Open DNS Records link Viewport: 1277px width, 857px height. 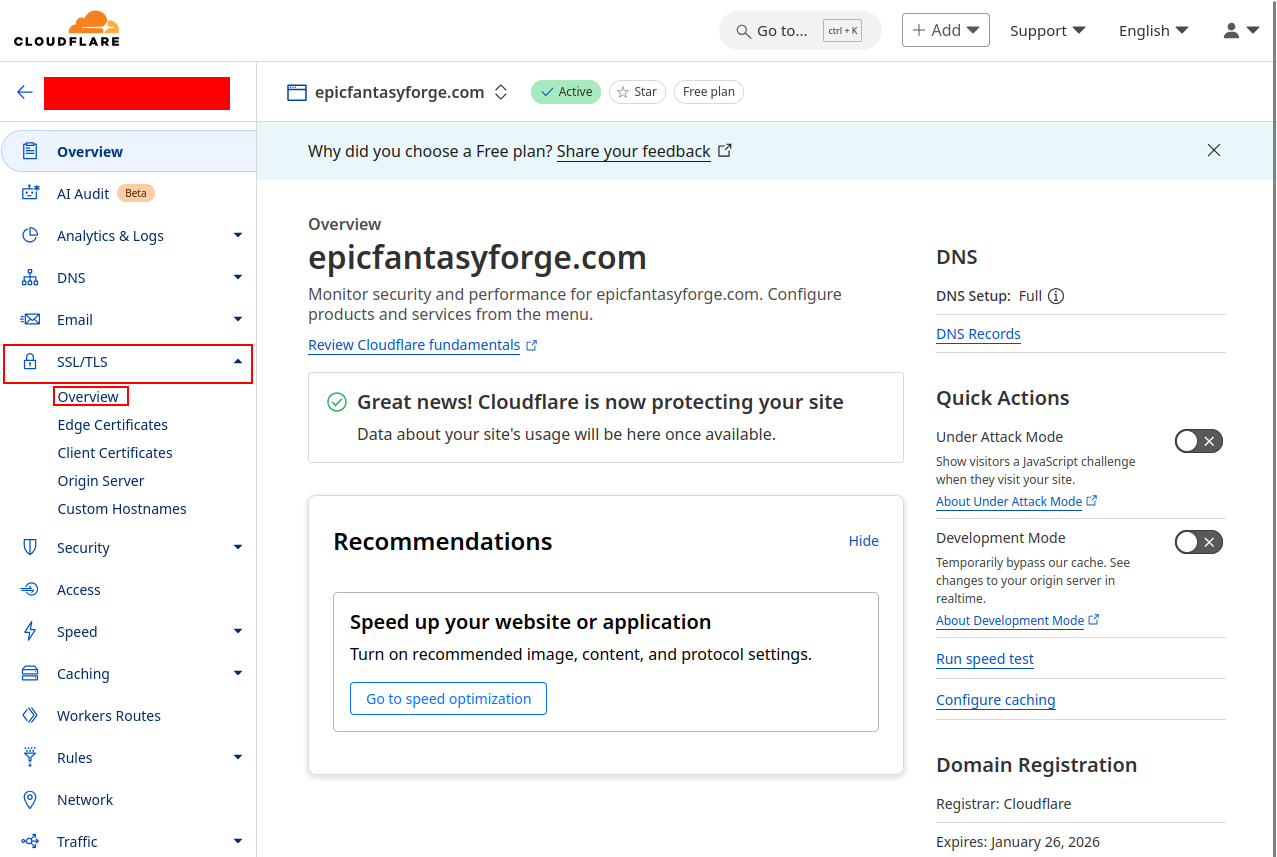[x=978, y=334]
